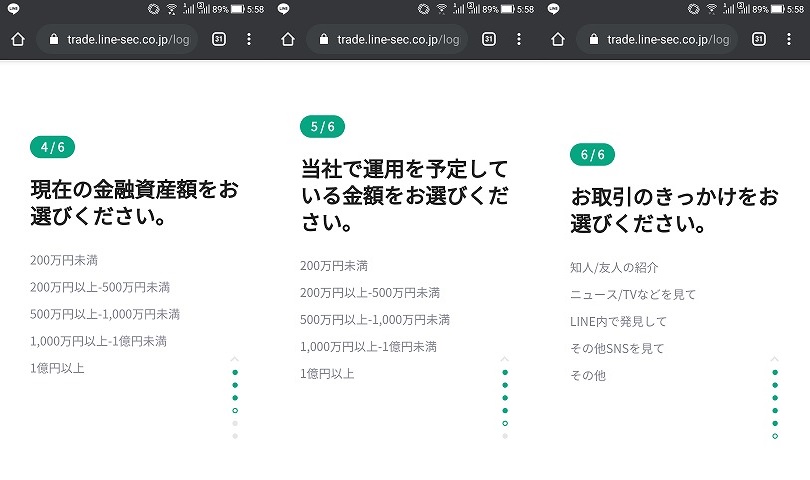The width and height of the screenshot is (810, 480).
Task: Tap the lock icon in the 4/6 screen address bar
Action: pyautogui.click(x=54, y=39)
